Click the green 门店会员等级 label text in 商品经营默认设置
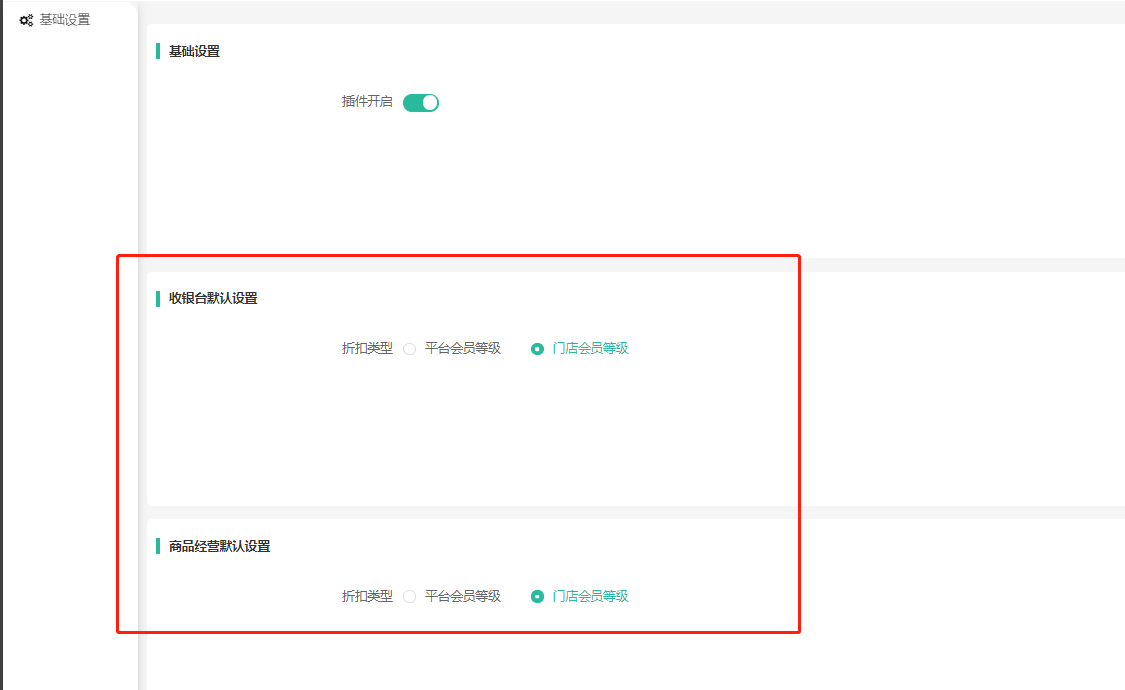This screenshot has width=1125, height=690. 590,597
